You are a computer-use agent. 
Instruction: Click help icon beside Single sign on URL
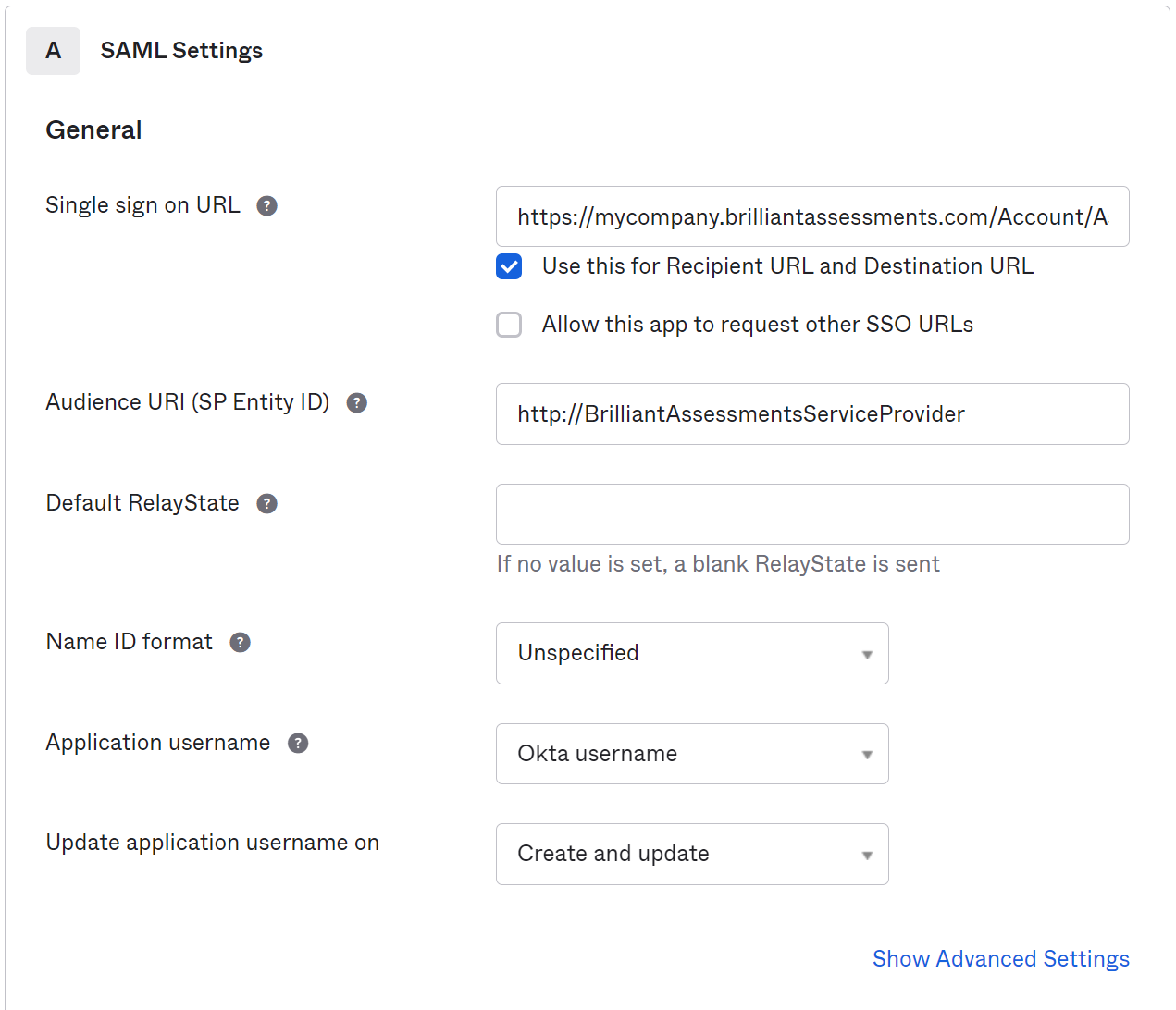click(266, 205)
